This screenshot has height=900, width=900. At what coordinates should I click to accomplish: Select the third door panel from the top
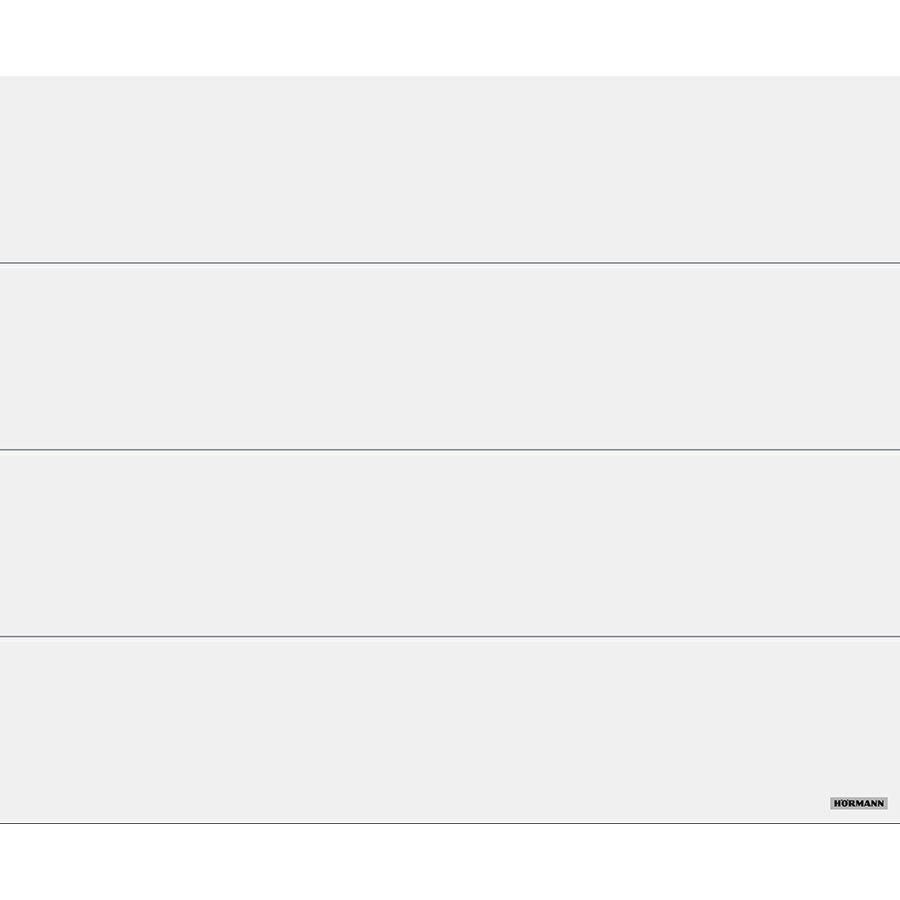pyautogui.click(x=450, y=543)
